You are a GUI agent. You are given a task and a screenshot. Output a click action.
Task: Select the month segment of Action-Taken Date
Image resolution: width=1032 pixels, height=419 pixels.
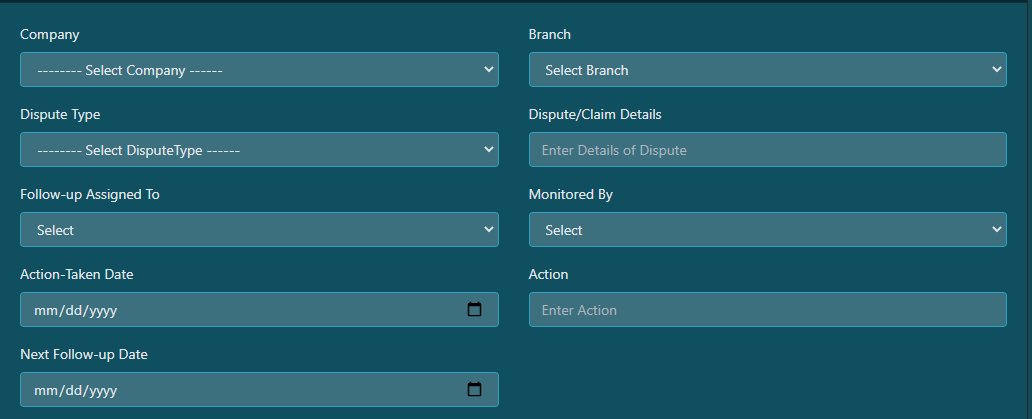click(45, 310)
